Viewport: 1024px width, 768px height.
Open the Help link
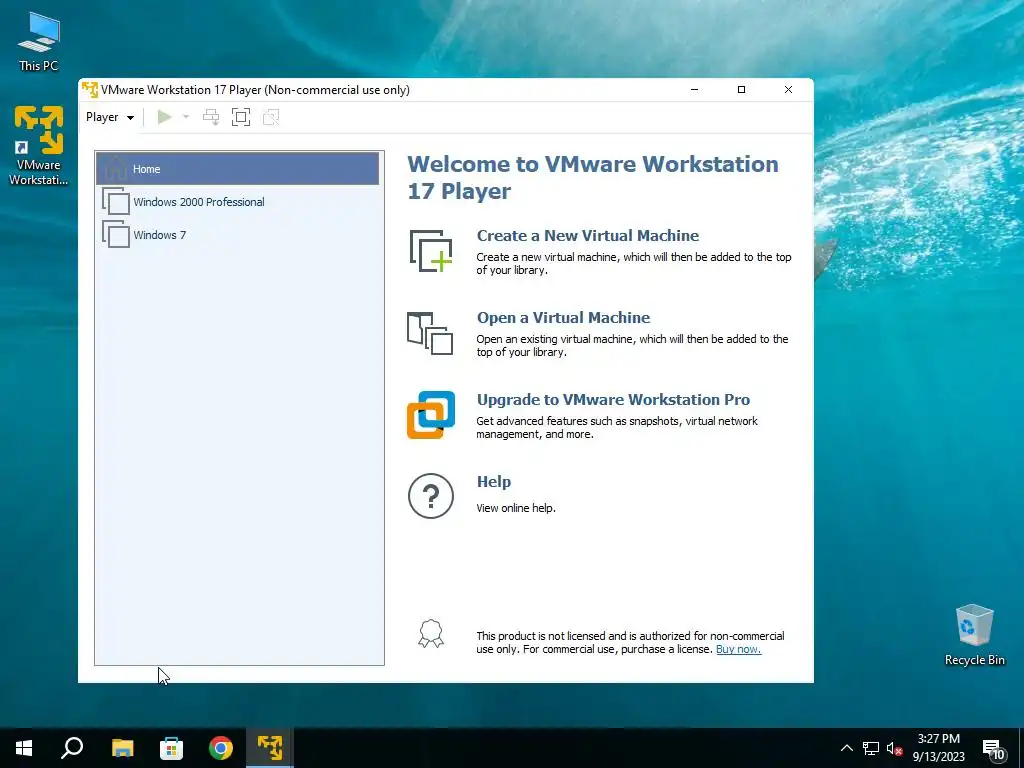494,482
